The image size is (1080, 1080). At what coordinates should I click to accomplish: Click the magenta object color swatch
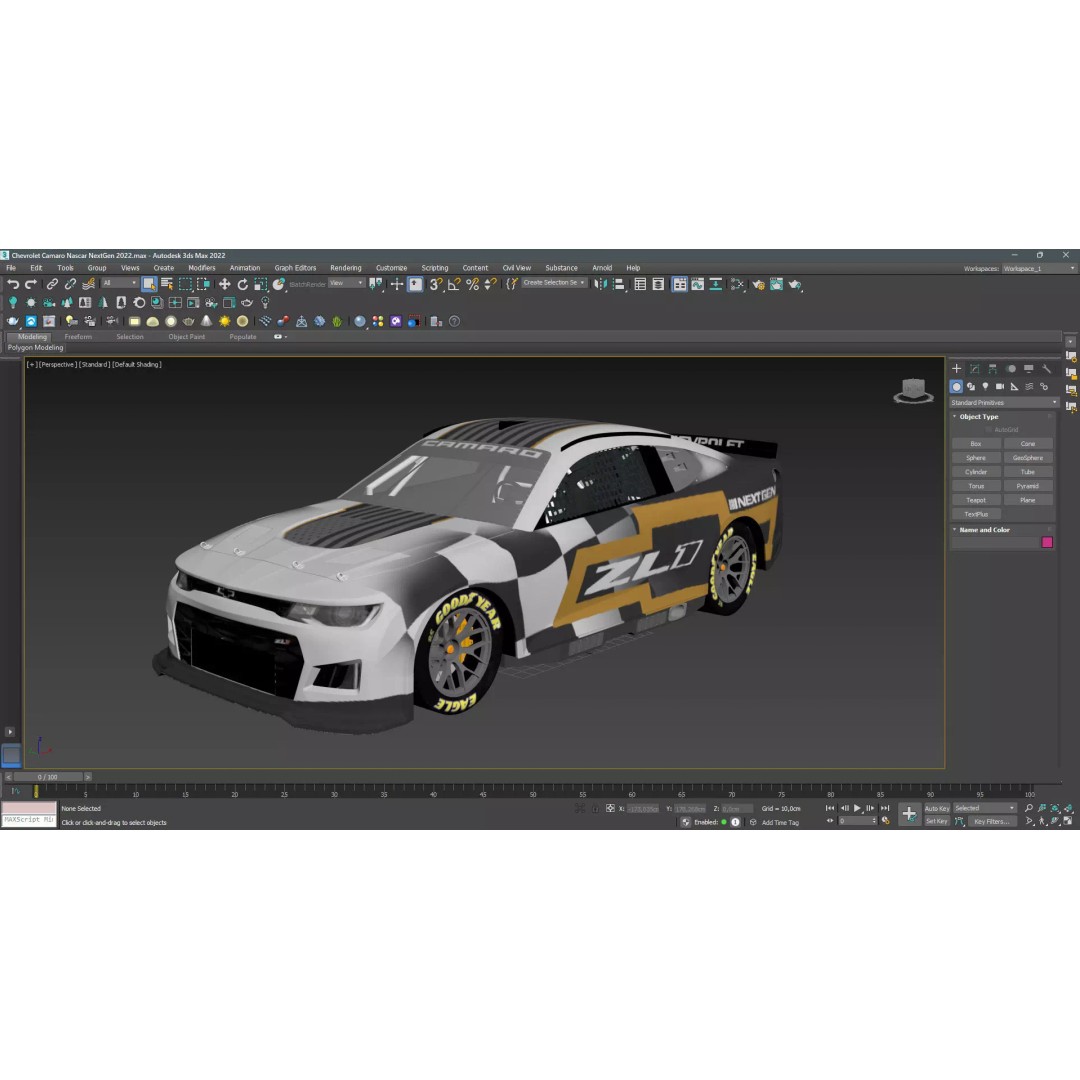1047,543
